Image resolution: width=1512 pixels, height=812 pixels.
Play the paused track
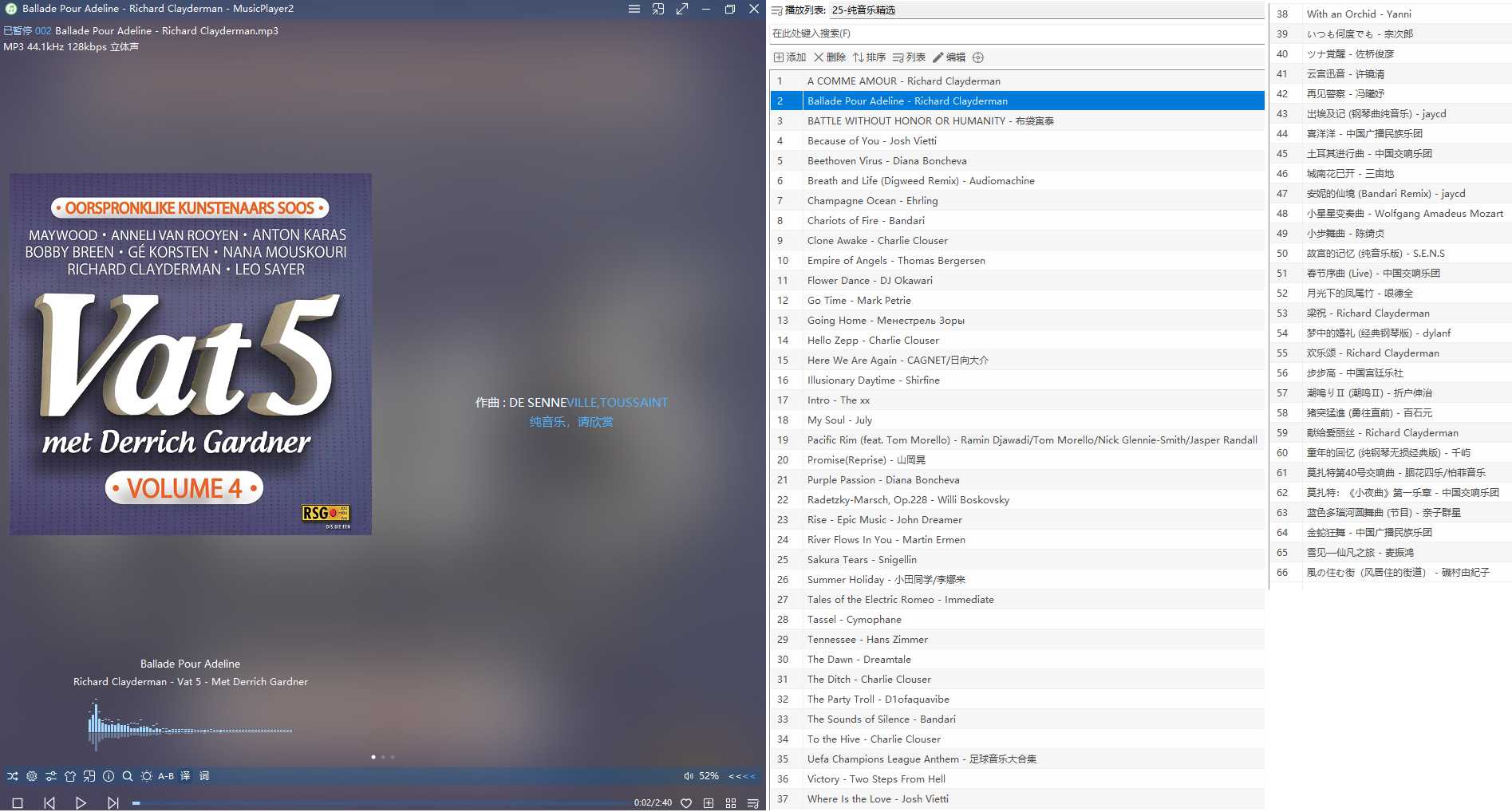click(81, 803)
